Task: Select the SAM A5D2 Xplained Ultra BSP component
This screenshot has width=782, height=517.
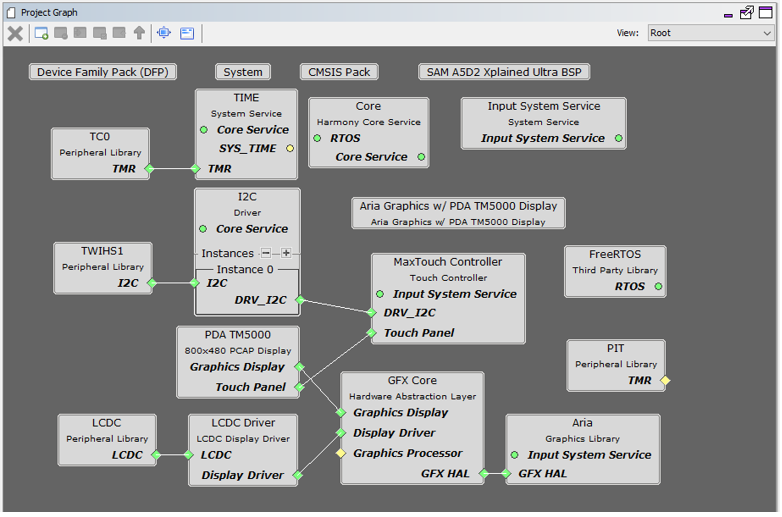Action: coord(504,72)
